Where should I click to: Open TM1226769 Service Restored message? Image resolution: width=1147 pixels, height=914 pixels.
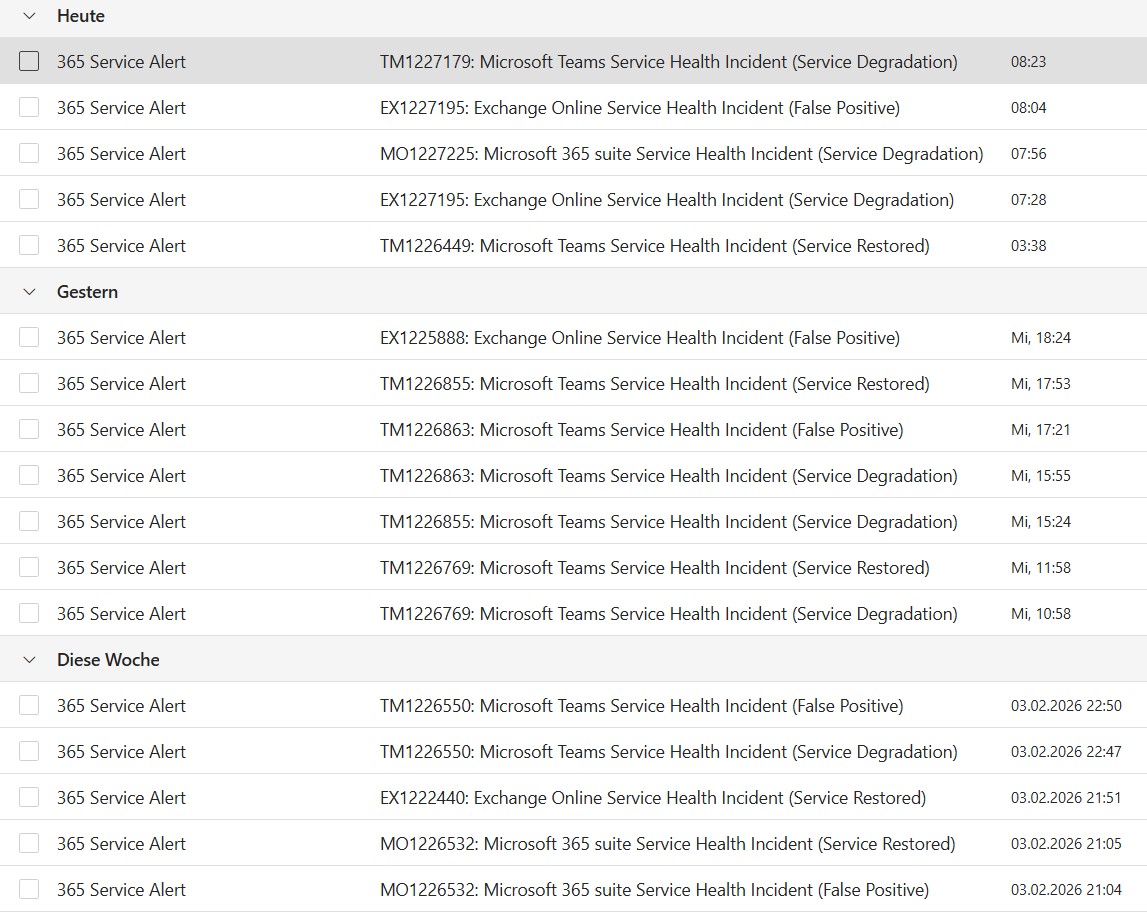pyautogui.click(x=654, y=568)
